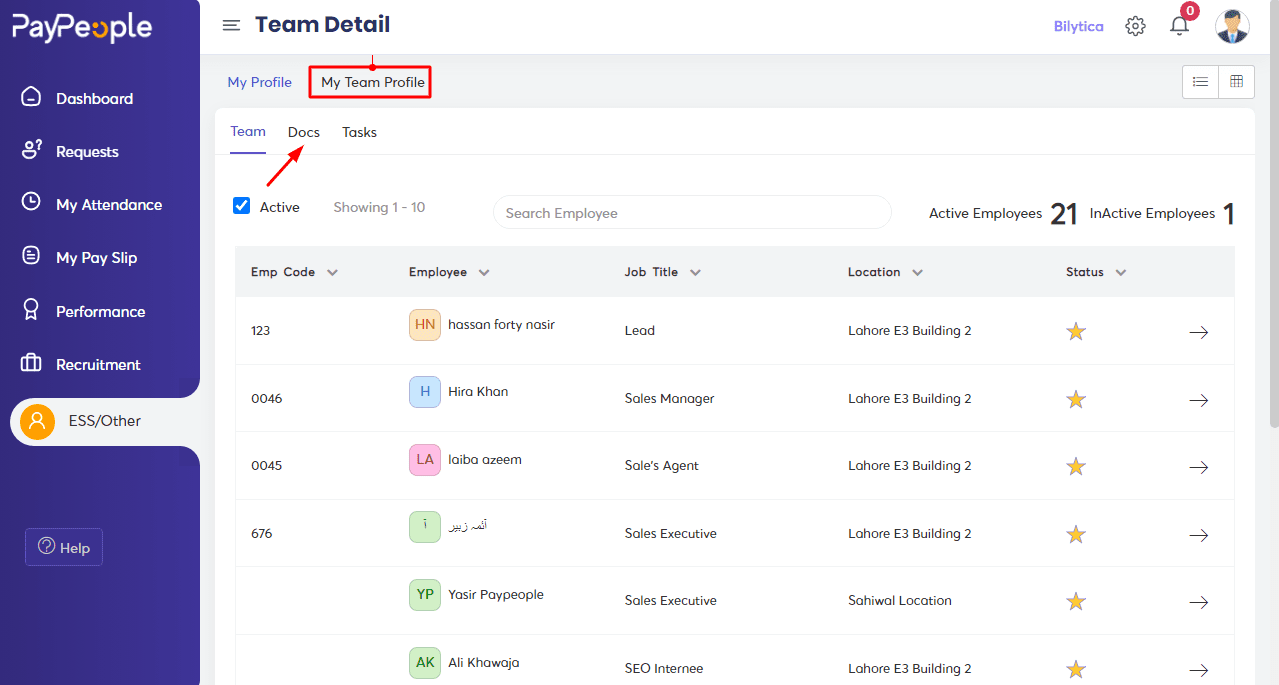Click the Active Employees count 21

click(x=1064, y=214)
